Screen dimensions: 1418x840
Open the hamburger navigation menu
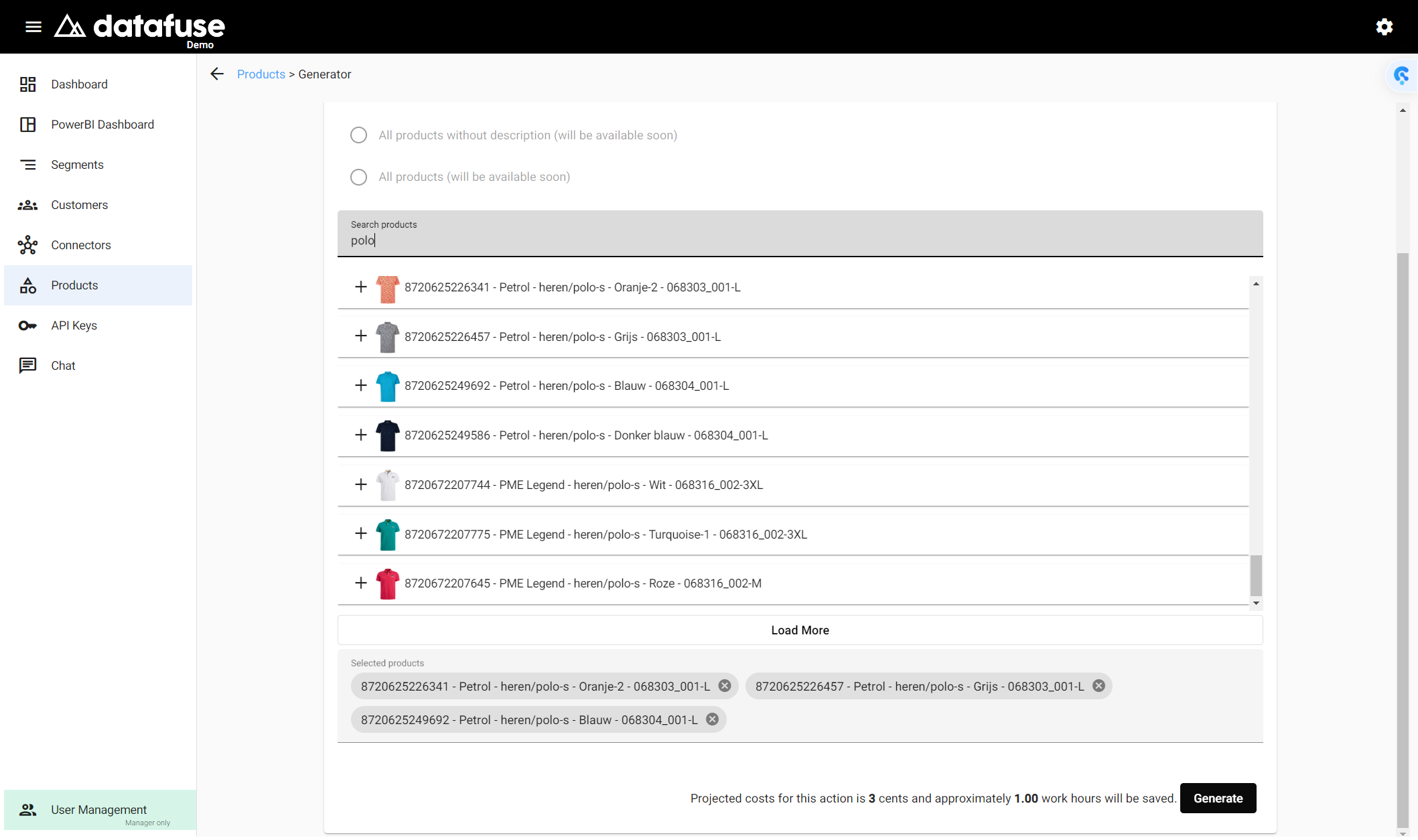[x=33, y=27]
